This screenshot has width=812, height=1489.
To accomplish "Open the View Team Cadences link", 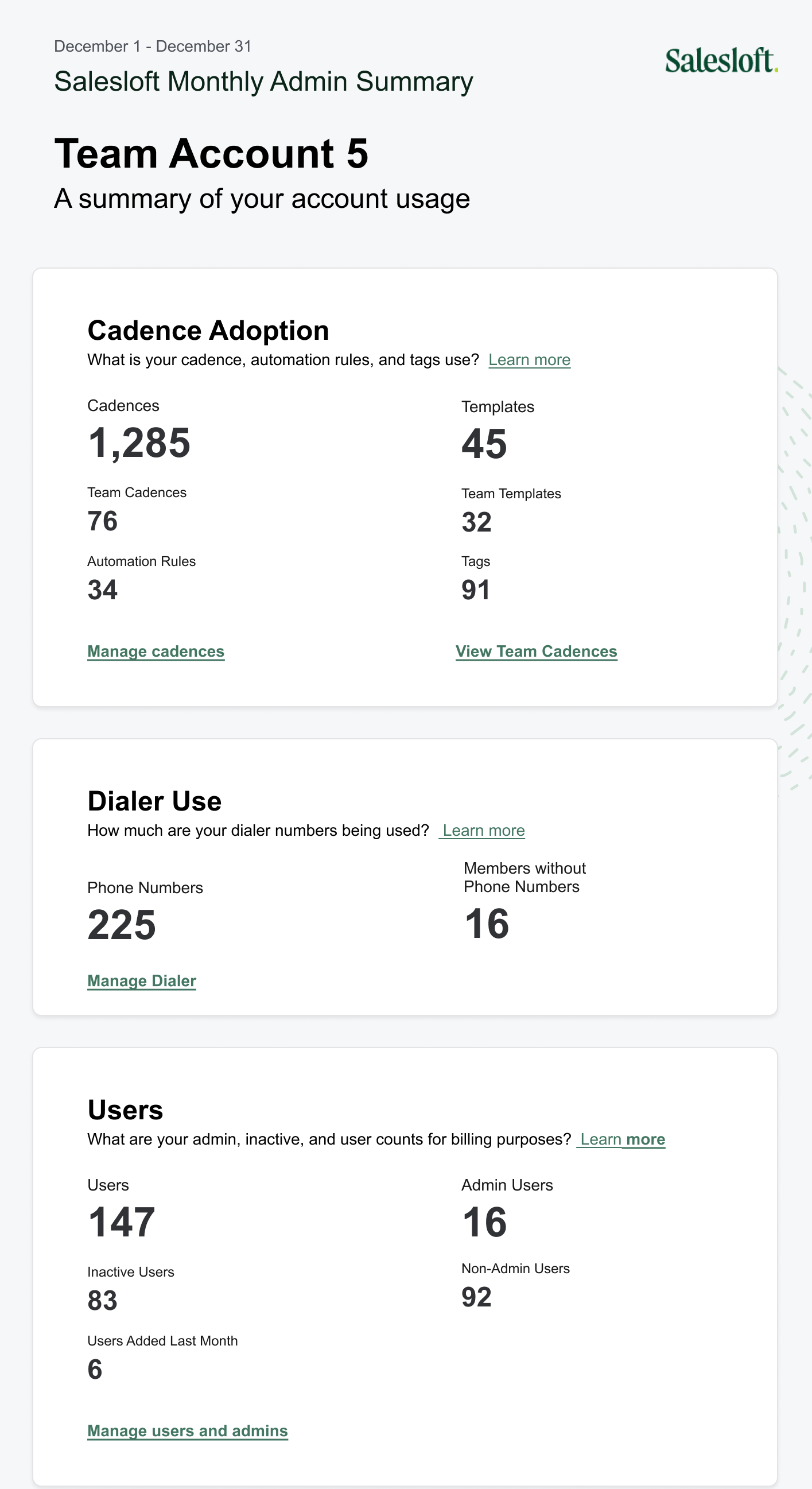I will point(536,651).
